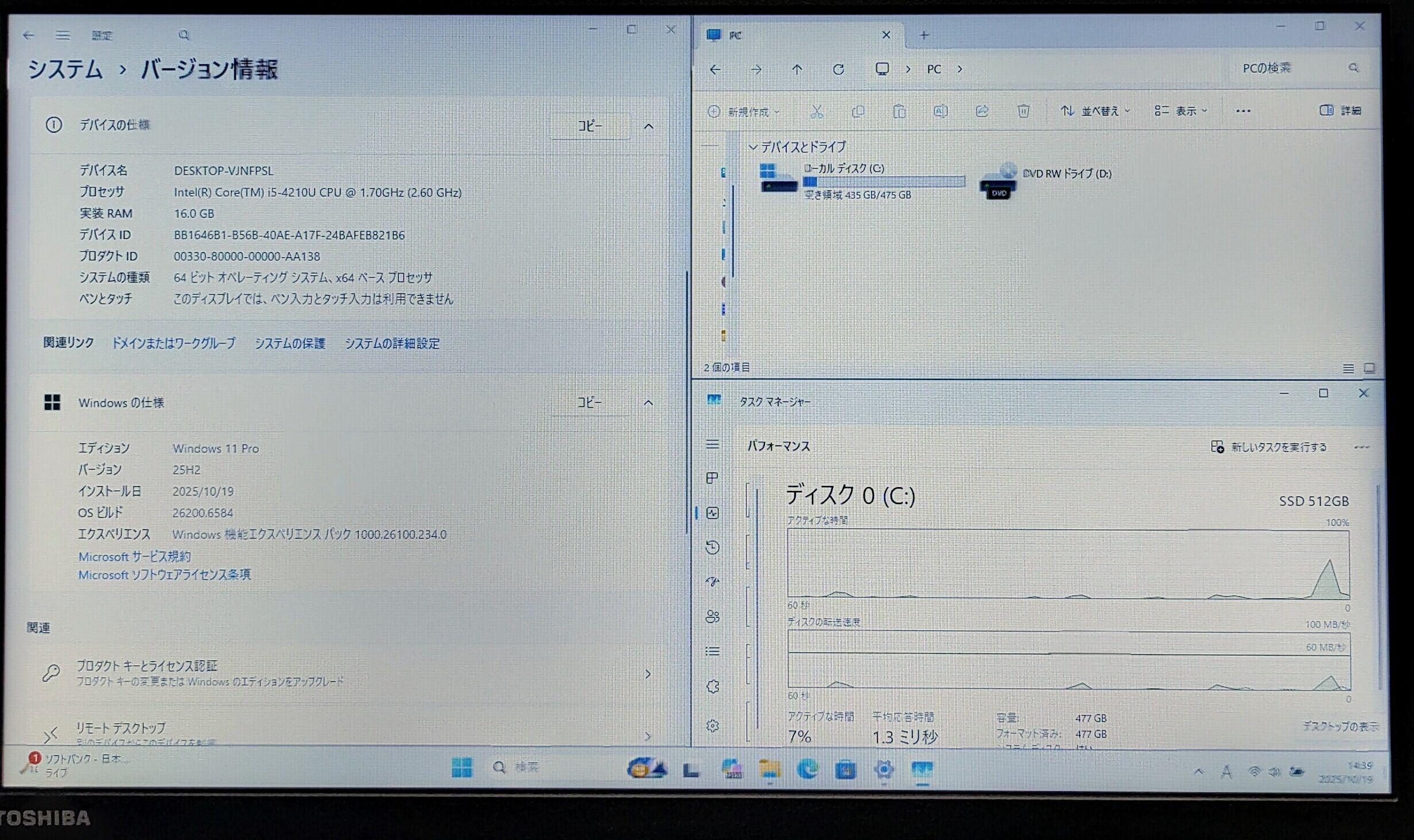Collapse デバイスとドライブ group in Explorer
This screenshot has width=1414, height=840.
pos(753,147)
